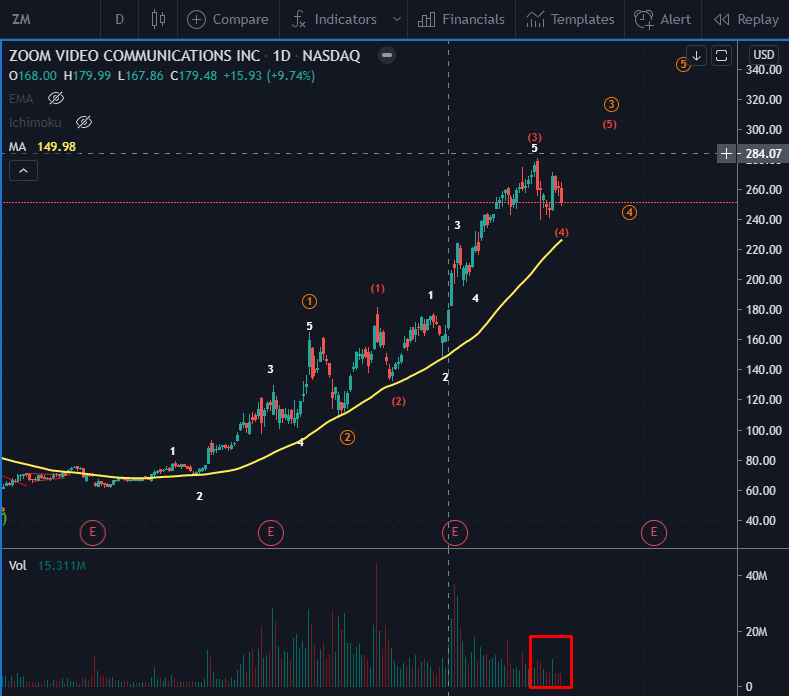Select the orange circled 4 wave label
Image resolution: width=789 pixels, height=696 pixels.
pyautogui.click(x=629, y=212)
